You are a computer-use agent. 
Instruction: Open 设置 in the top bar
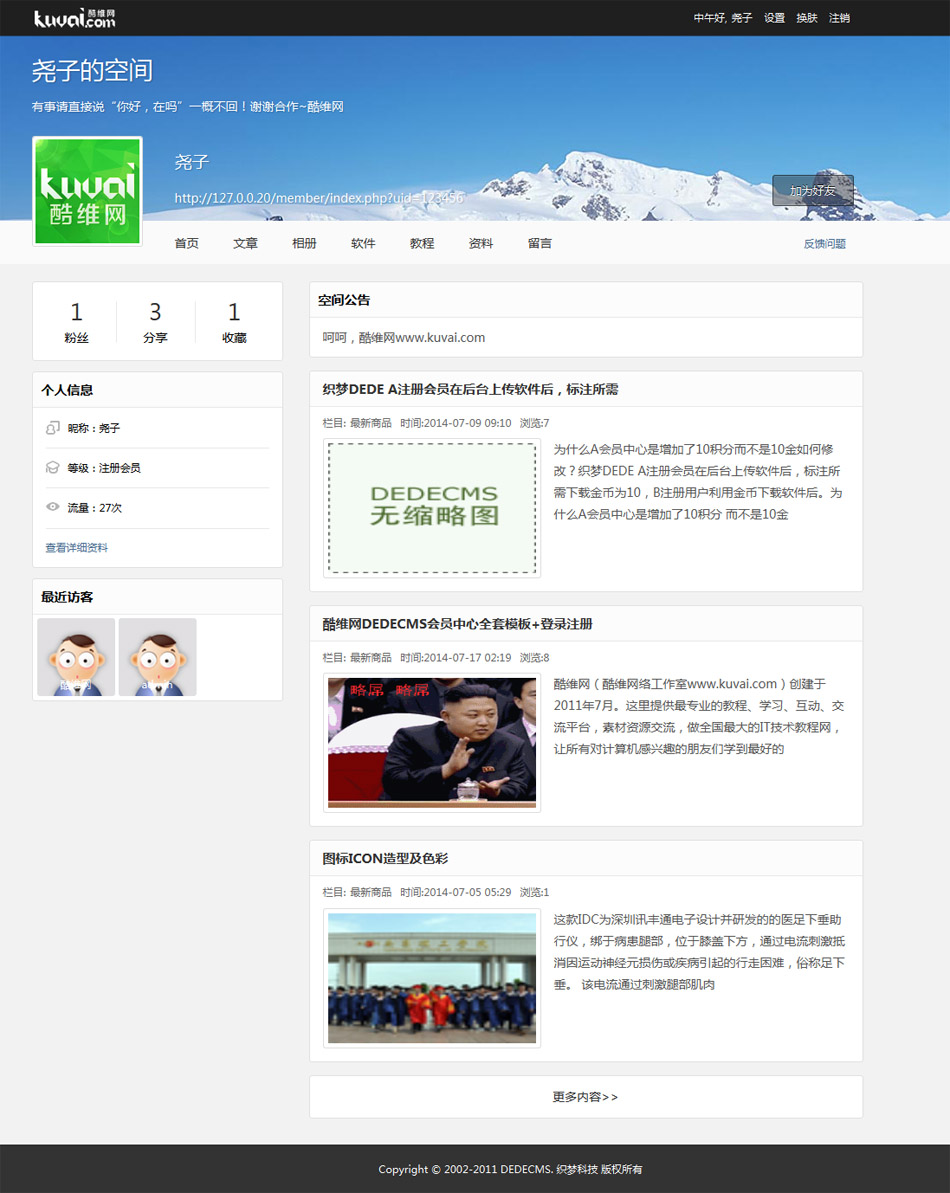pos(774,18)
